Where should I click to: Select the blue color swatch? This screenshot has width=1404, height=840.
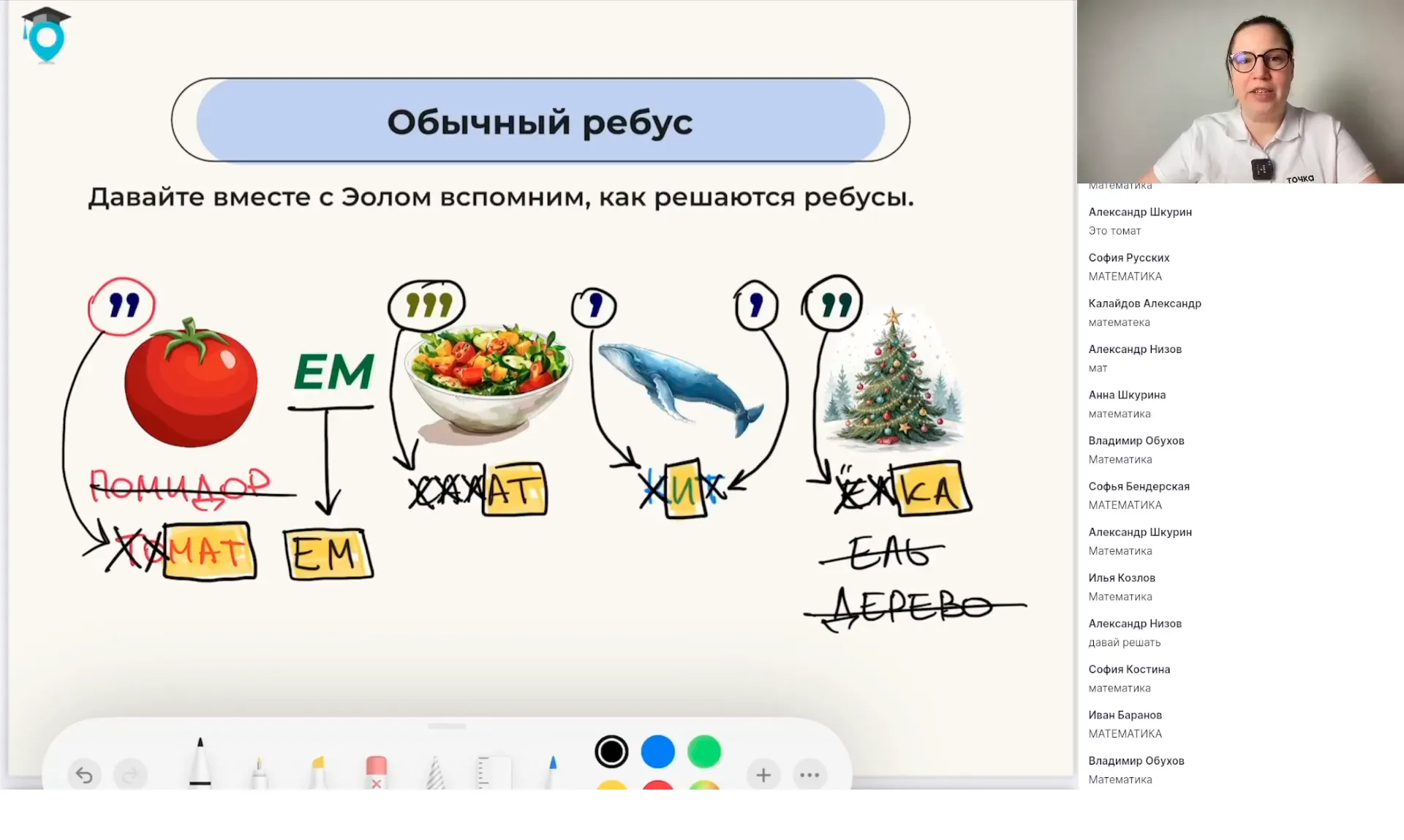658,751
